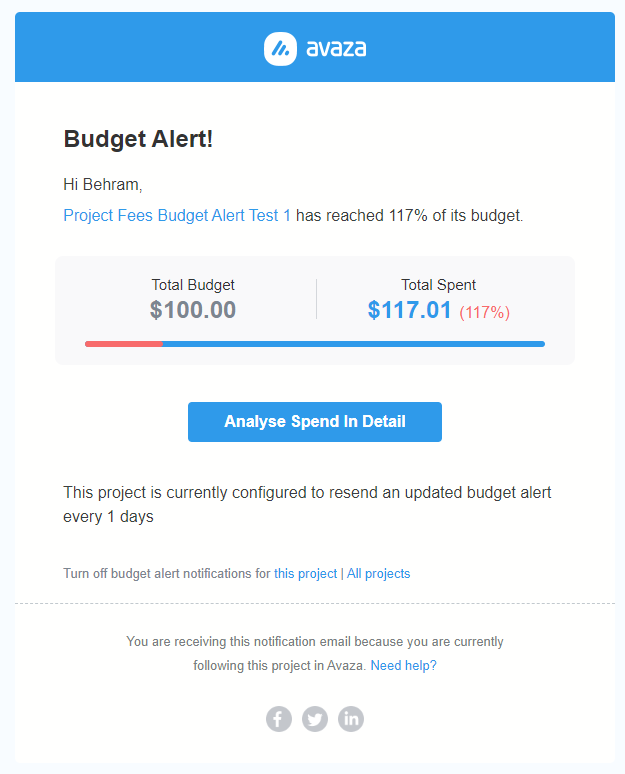625x774 pixels.
Task: Open the Need help? link
Action: point(403,665)
